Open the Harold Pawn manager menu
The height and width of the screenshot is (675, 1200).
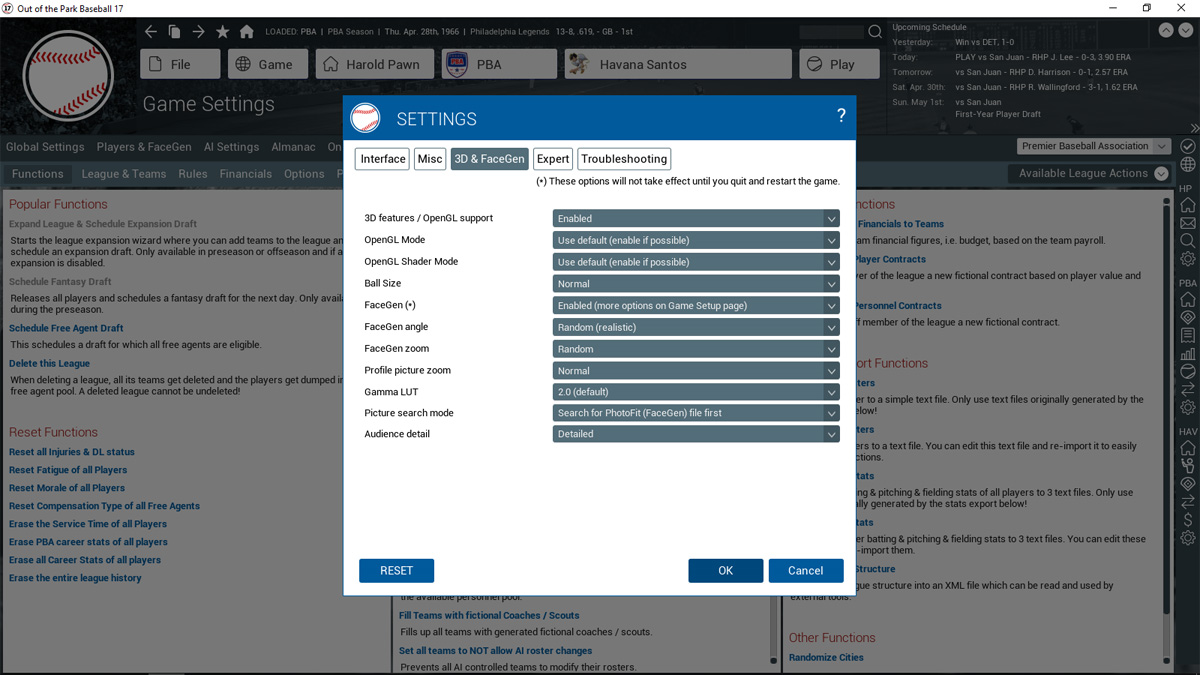click(x=375, y=64)
